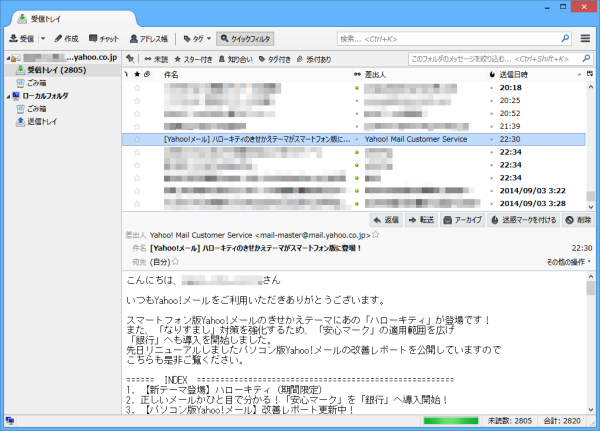Click the star beside 宛先 (自分)
Image resolution: width=600 pixels, height=431 pixels.
coord(175,261)
